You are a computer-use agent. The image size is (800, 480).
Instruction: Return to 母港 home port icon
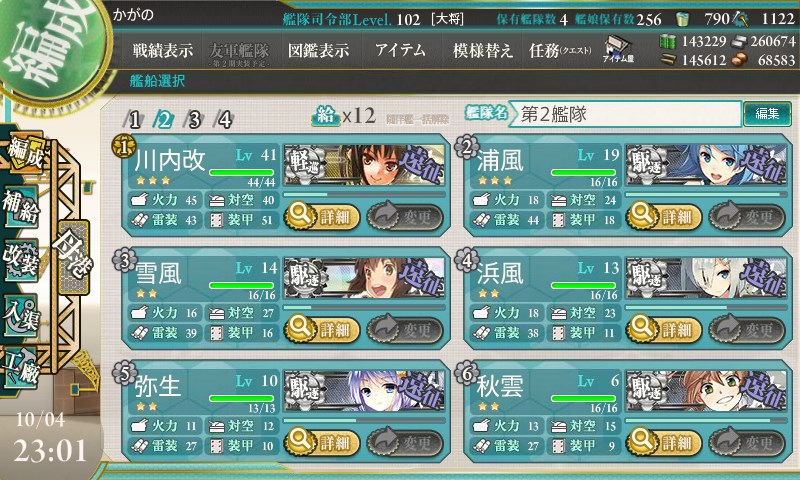(x=74, y=258)
